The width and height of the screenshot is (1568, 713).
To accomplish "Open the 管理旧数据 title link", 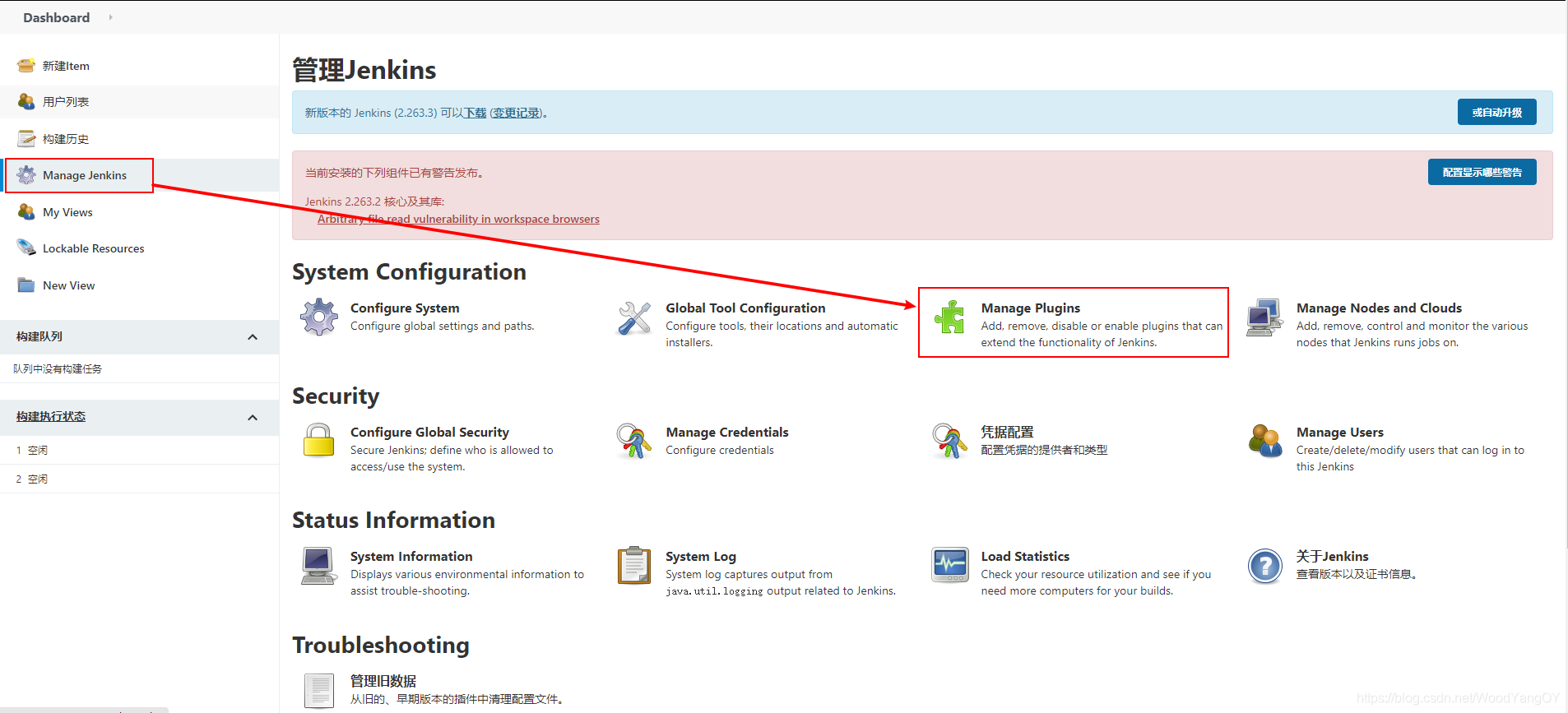I will click(x=383, y=681).
